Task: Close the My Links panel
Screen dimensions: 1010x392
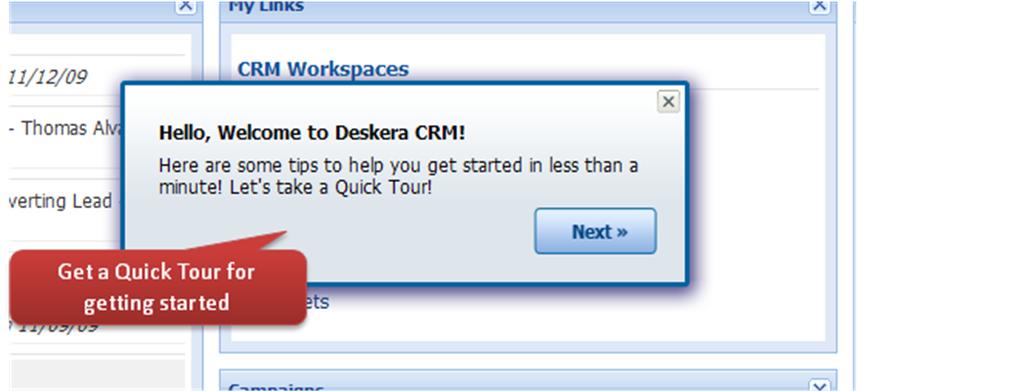Action: (x=819, y=5)
